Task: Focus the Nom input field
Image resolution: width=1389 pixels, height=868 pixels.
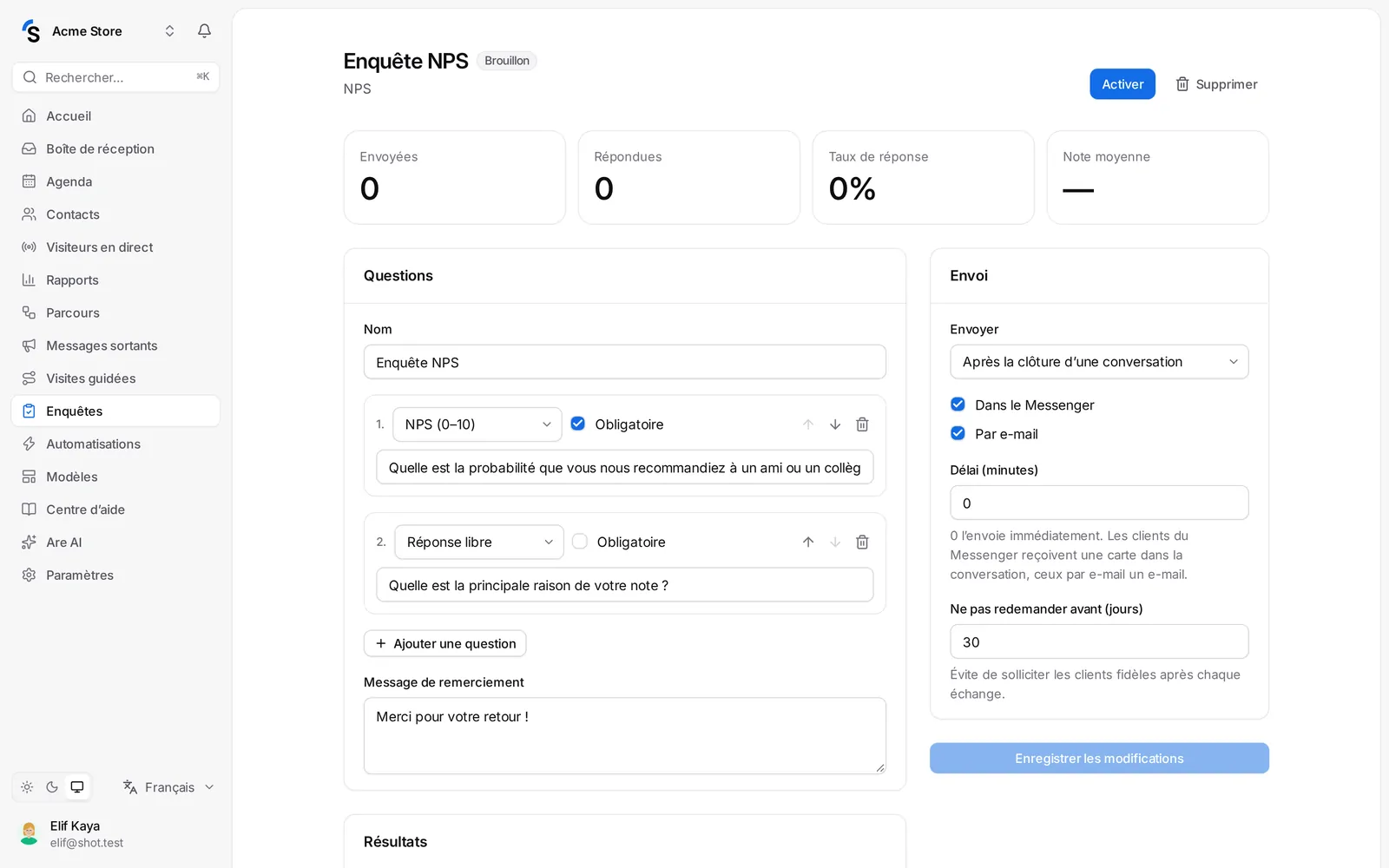Action: [x=625, y=362]
